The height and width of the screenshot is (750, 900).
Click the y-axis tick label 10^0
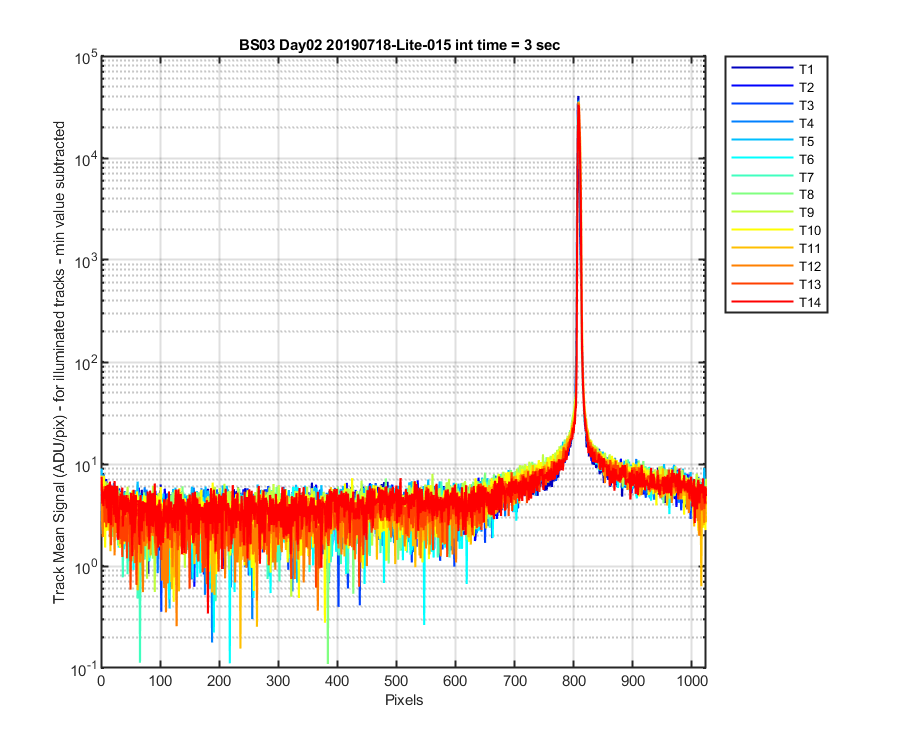tap(86, 567)
